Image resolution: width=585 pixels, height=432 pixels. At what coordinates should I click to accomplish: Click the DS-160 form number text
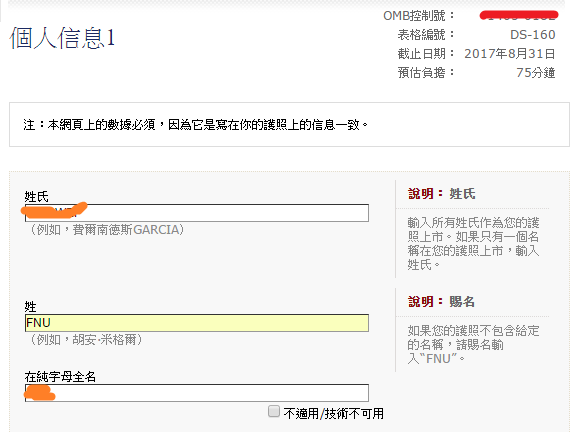(532, 35)
